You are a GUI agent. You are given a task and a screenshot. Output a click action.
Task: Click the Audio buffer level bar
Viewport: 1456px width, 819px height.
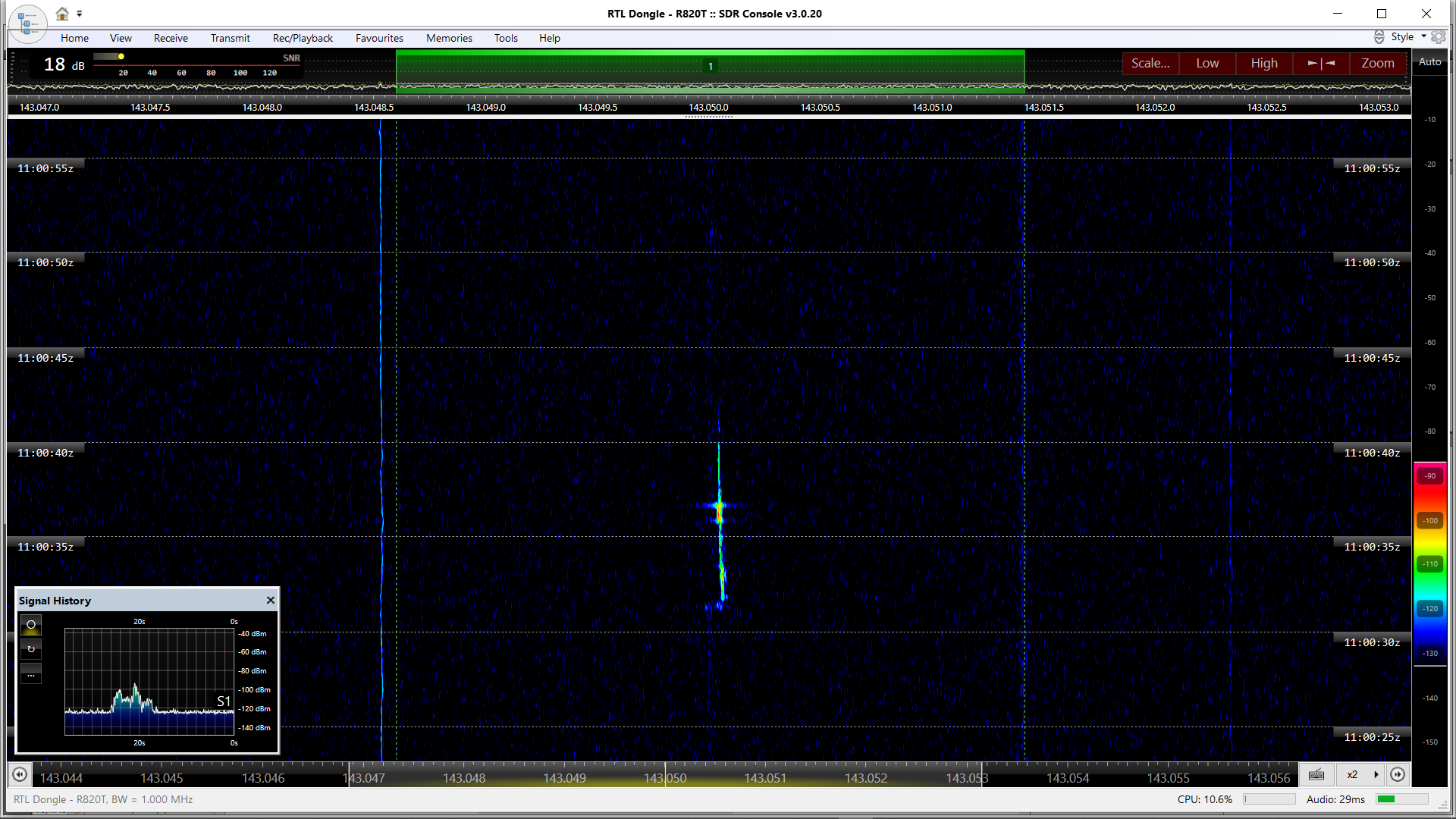tap(1401, 799)
